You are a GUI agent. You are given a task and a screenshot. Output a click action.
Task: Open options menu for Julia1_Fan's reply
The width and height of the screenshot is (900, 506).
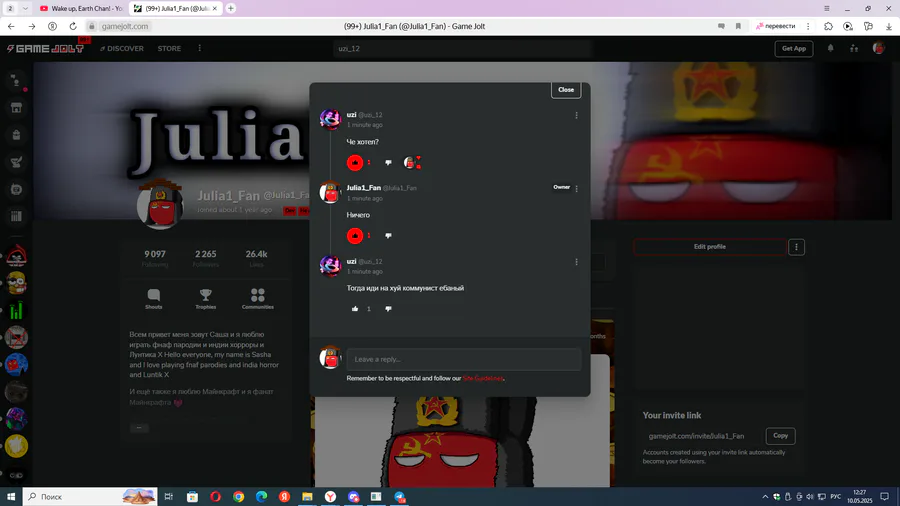(x=576, y=188)
